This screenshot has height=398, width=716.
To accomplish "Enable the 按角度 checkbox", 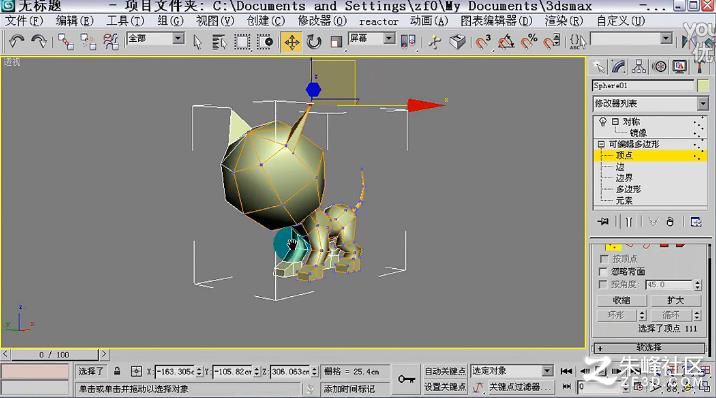I will [604, 284].
